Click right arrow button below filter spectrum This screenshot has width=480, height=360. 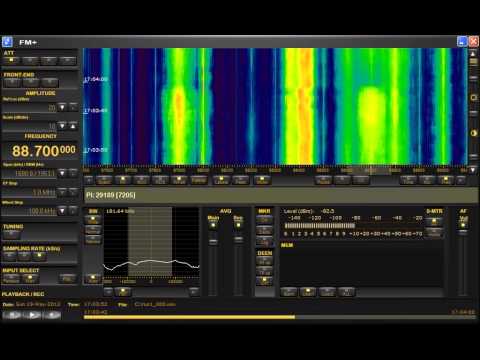(x=194, y=292)
